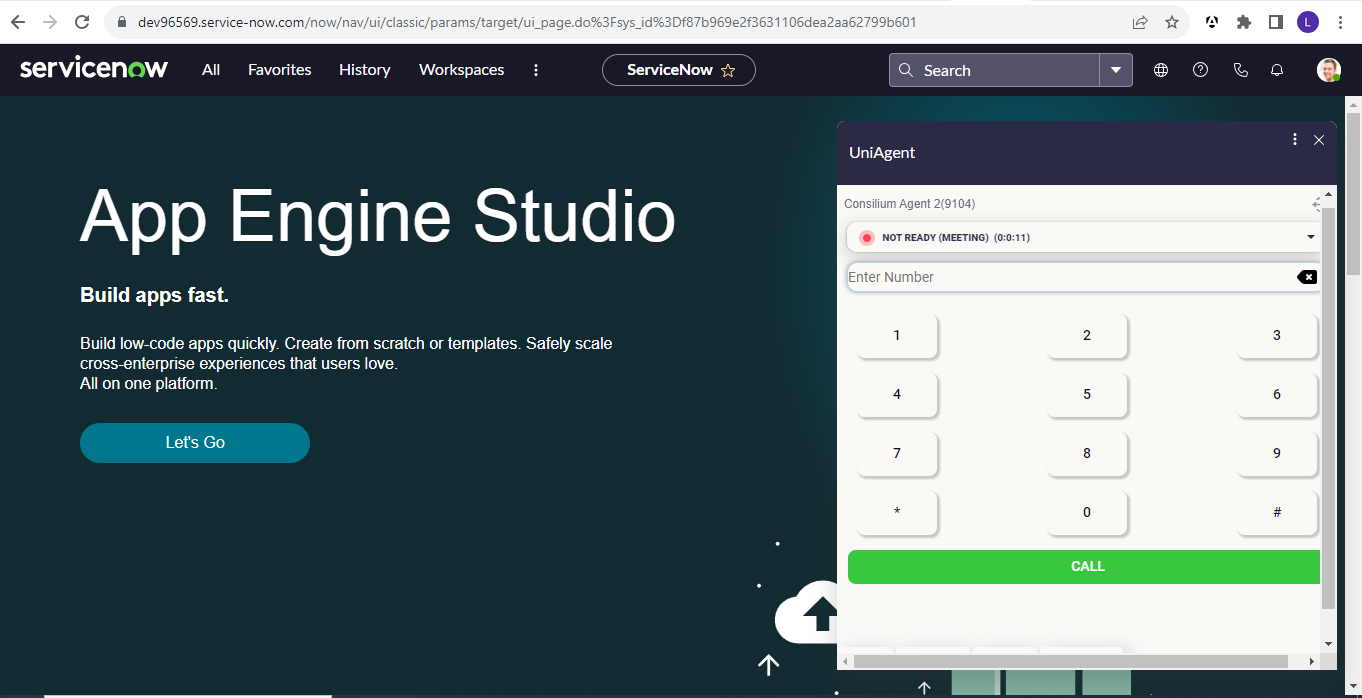Click the ServiceNow logo
1362x698 pixels.
pos(94,69)
